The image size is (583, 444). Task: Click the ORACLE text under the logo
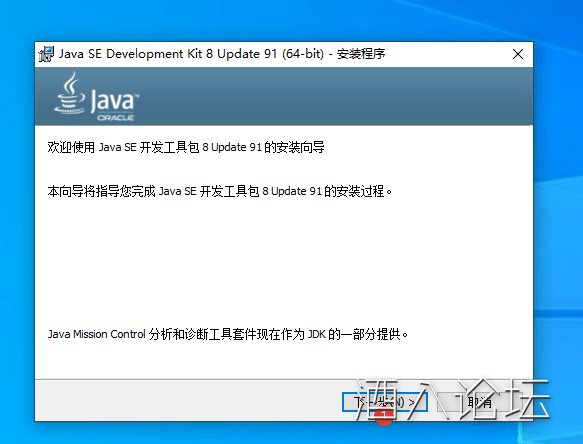pyautogui.click(x=116, y=118)
